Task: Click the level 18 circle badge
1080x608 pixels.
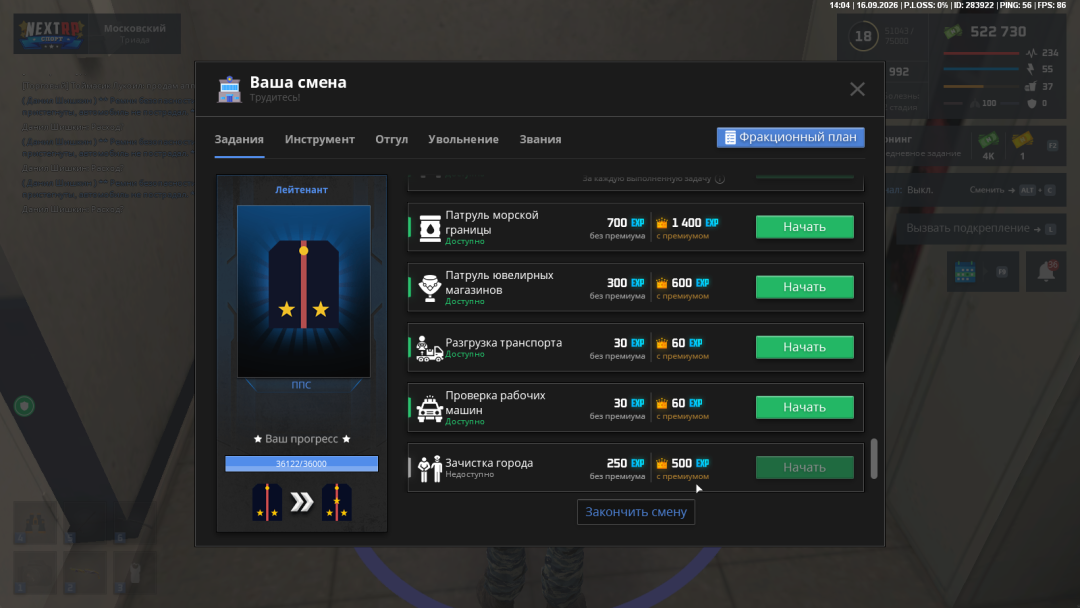Action: [863, 36]
